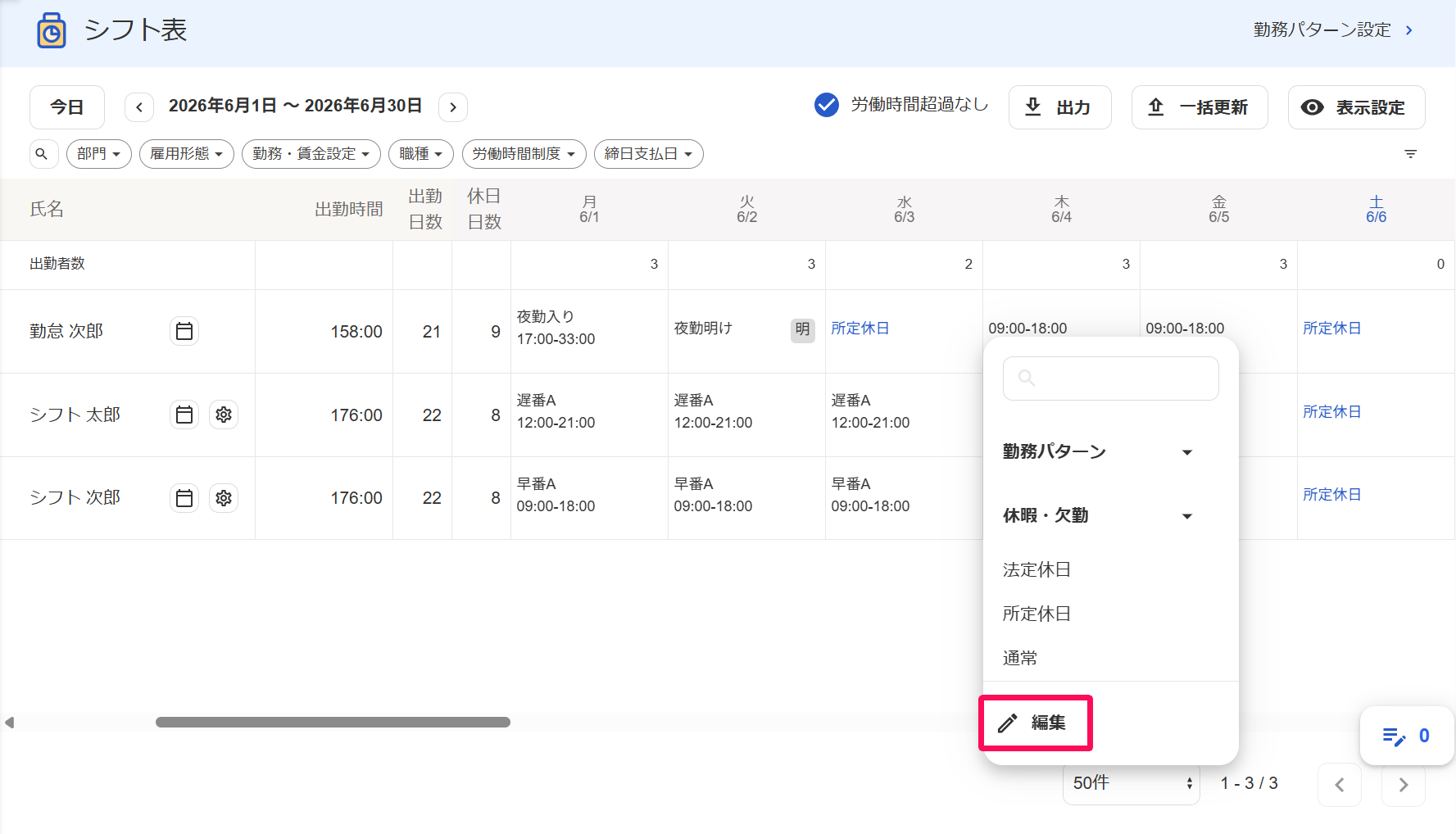Click 所定休日 on 6/3 for 勤怠 次郎
The image size is (1456, 834).
pos(860,328)
